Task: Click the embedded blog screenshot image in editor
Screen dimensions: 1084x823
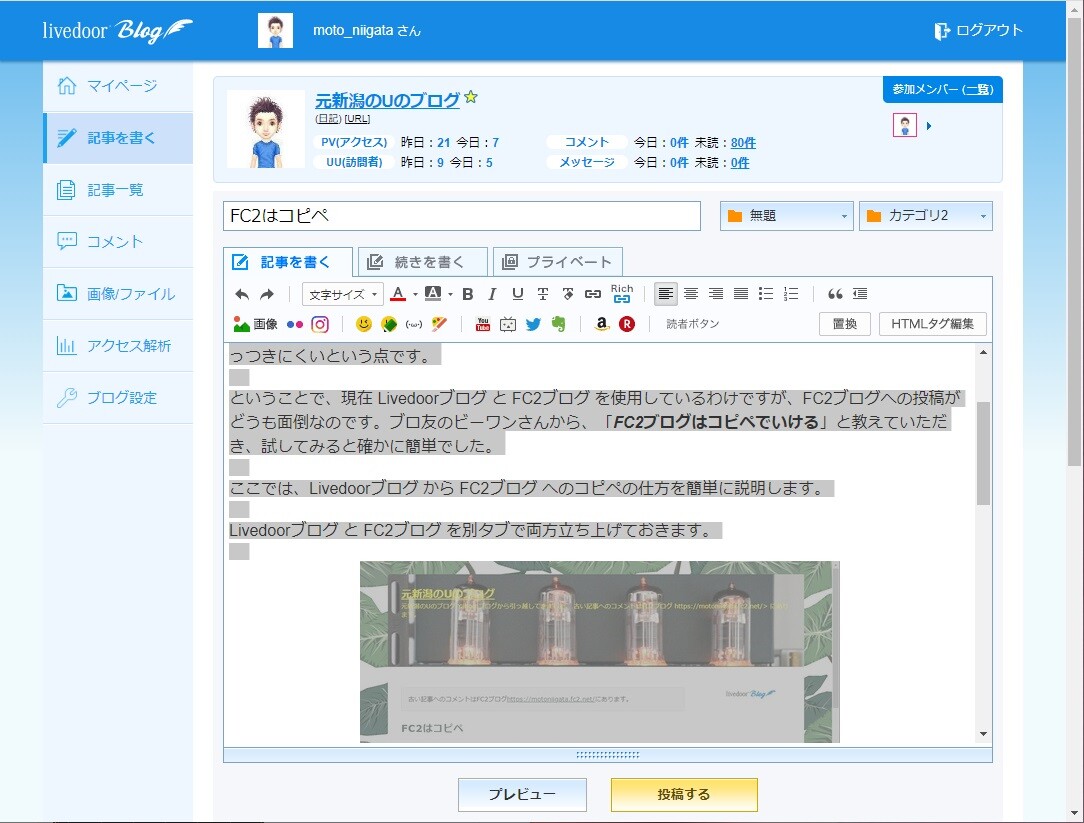Action: coord(599,651)
